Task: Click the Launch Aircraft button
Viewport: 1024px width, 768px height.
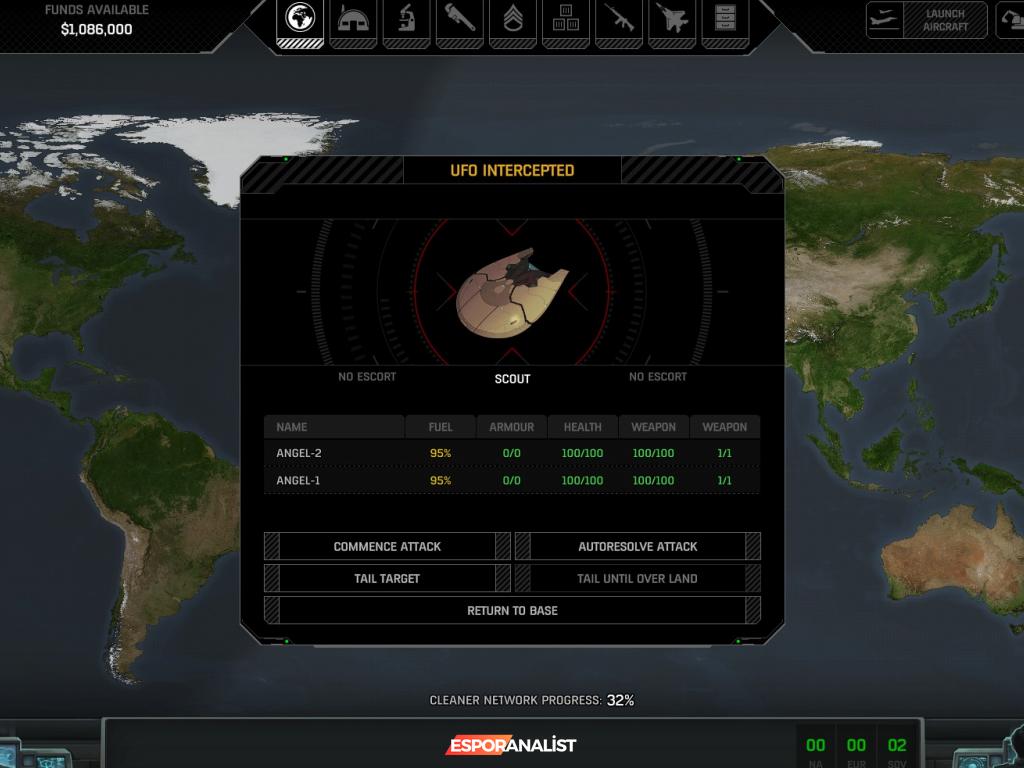Action: [x=927, y=20]
